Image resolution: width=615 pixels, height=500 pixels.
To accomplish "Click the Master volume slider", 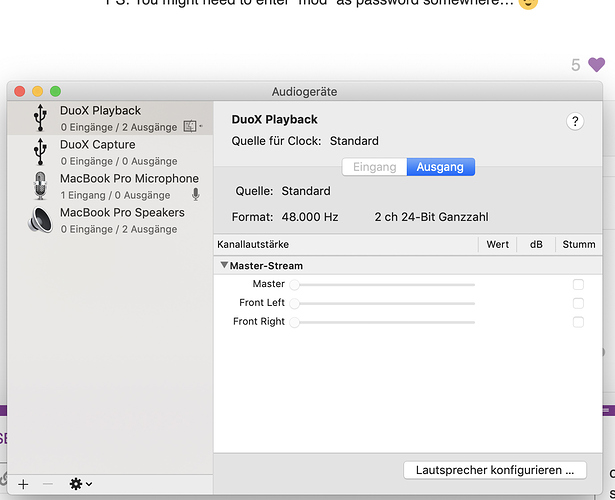I will 382,285.
